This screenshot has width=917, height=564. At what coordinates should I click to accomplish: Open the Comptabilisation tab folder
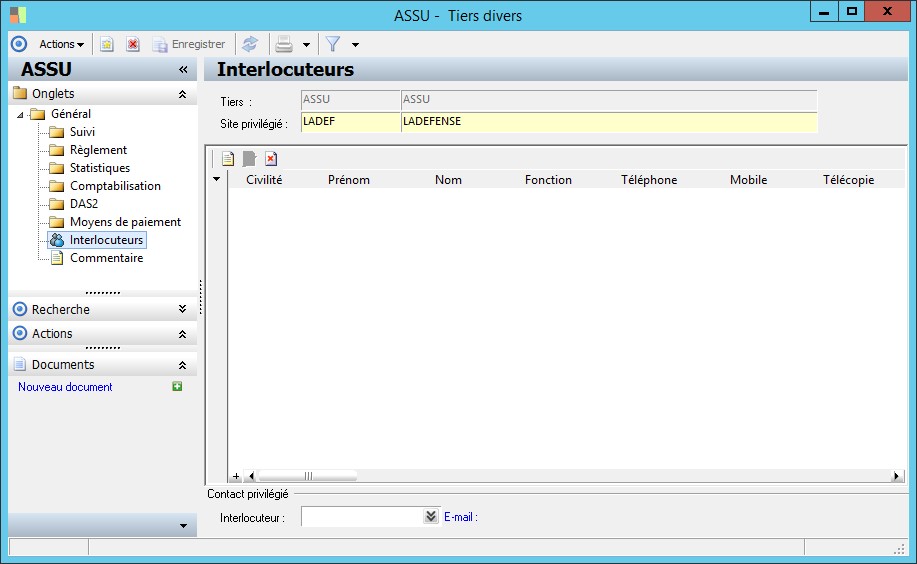click(x=115, y=186)
